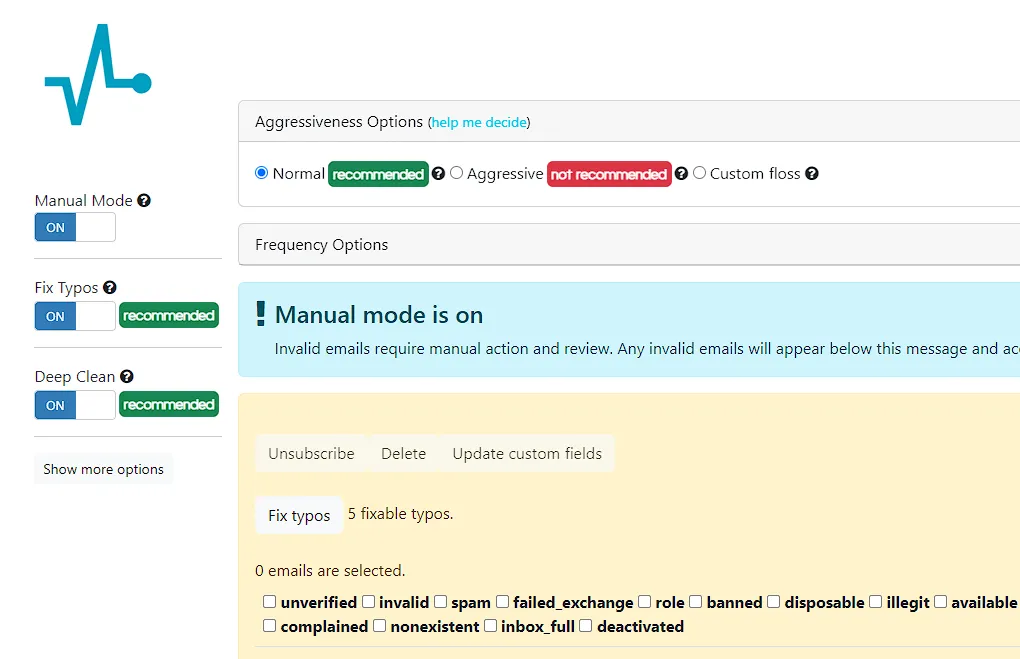This screenshot has height=659, width=1020.
Task: Open help icon next to not recommended badge
Action: (x=681, y=174)
